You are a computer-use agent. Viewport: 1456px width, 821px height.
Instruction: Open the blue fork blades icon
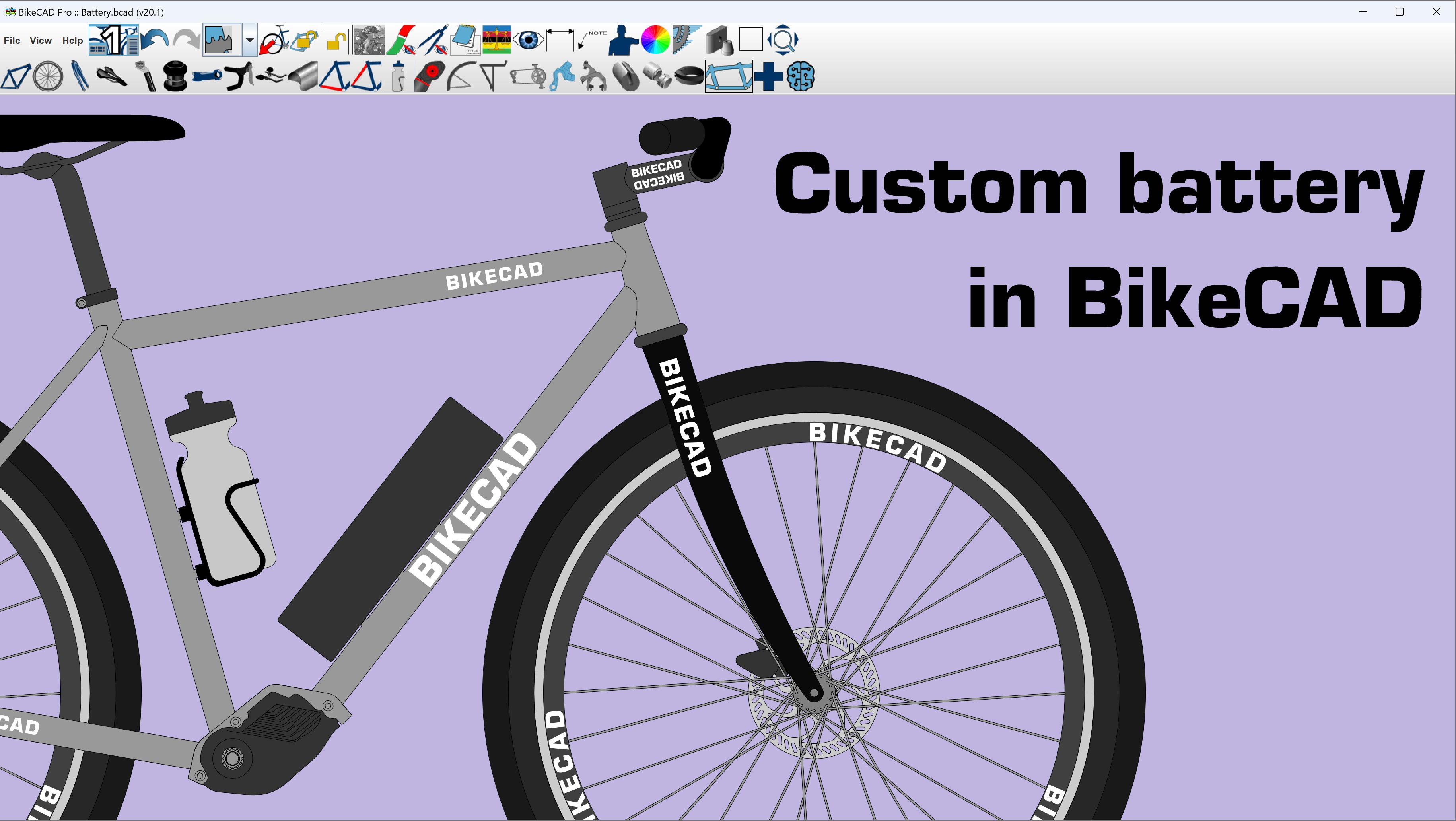coord(80,76)
